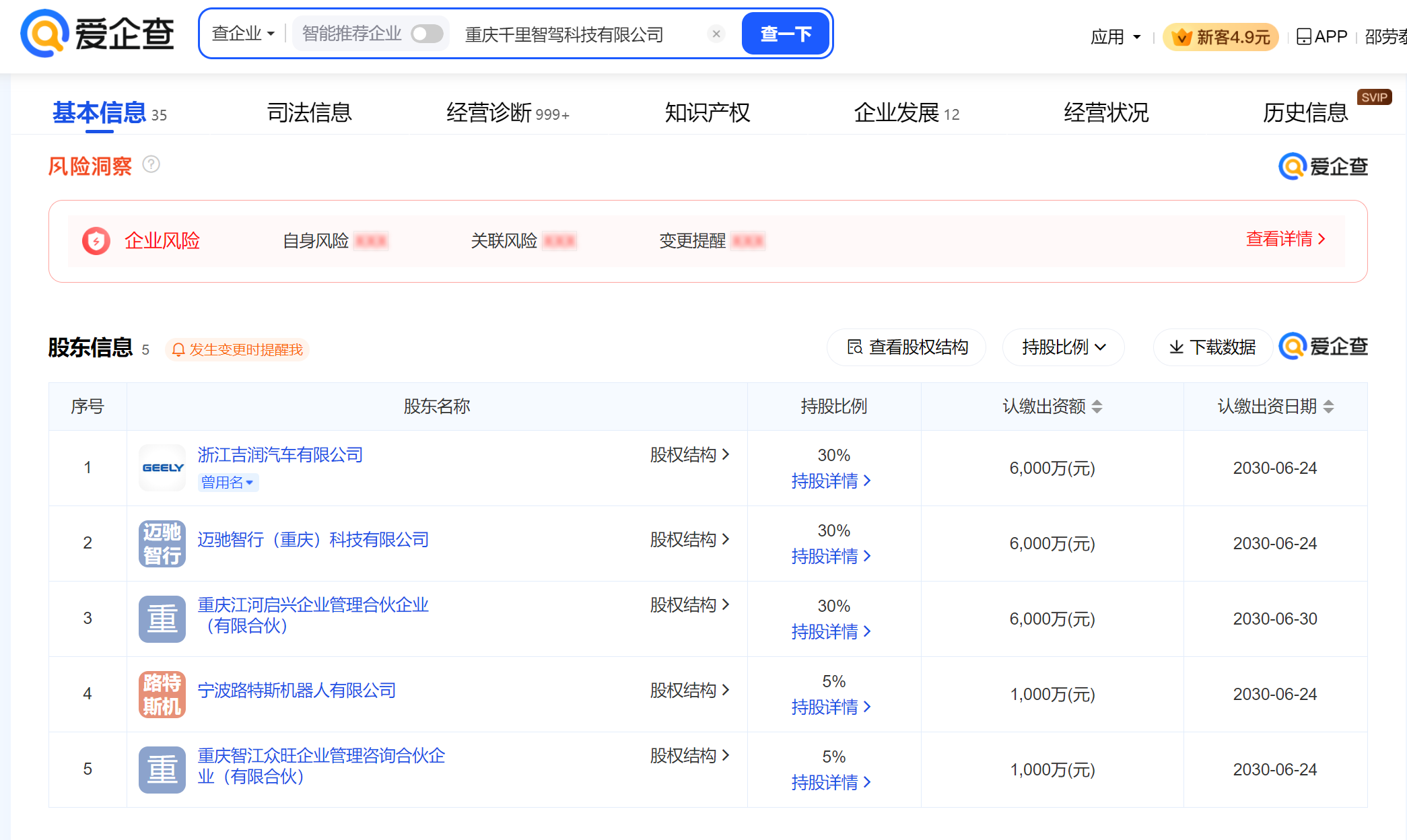This screenshot has width=1407, height=840.
Task: Click the 2030-06-30 date cell
Action: point(1275,619)
